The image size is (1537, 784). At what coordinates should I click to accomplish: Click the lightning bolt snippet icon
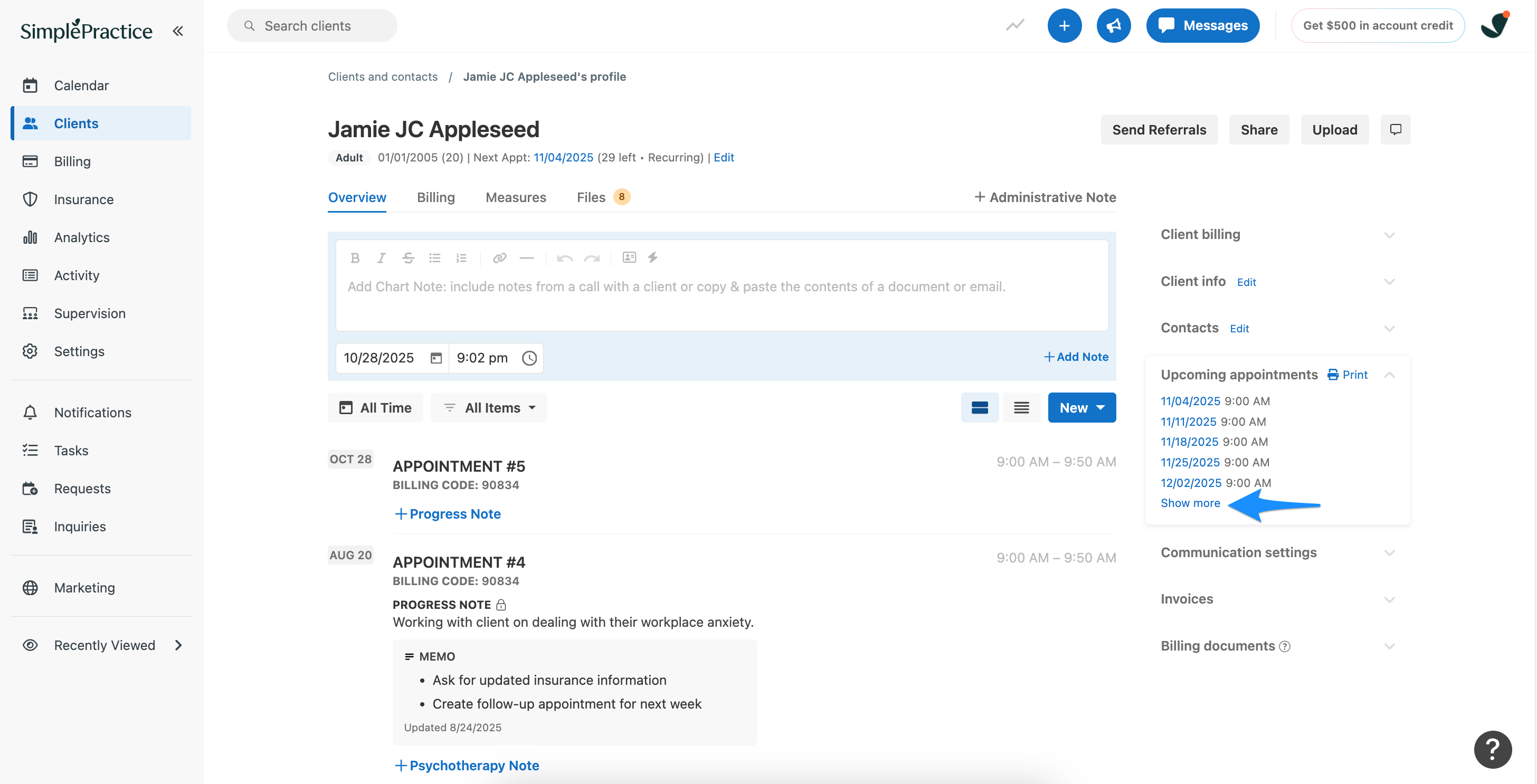point(653,257)
